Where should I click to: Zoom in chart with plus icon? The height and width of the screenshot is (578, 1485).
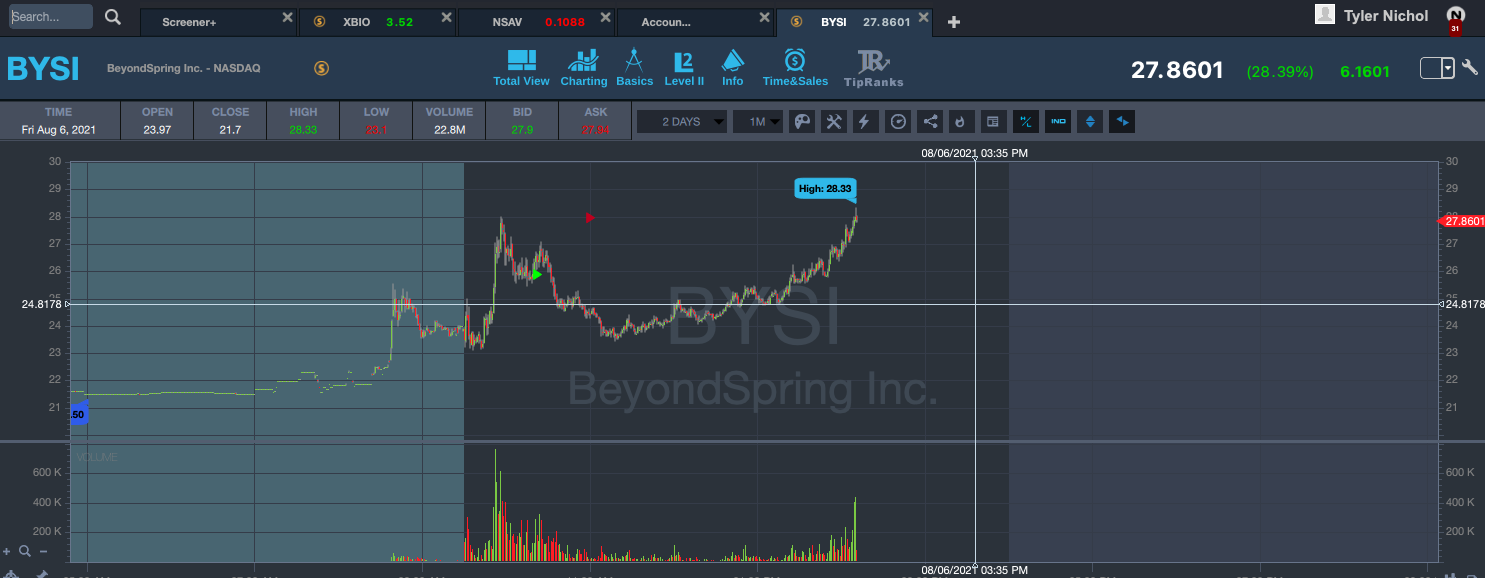coord(8,551)
